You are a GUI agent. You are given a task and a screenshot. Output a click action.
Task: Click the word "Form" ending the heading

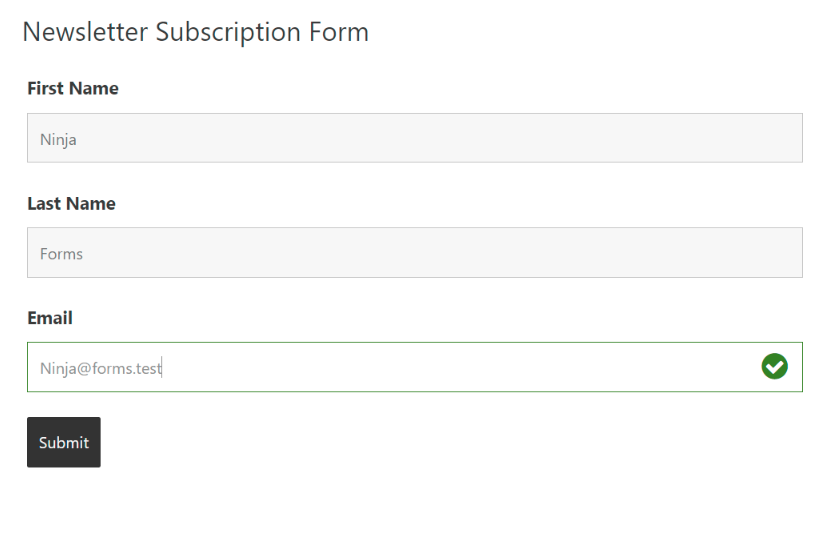(x=339, y=32)
